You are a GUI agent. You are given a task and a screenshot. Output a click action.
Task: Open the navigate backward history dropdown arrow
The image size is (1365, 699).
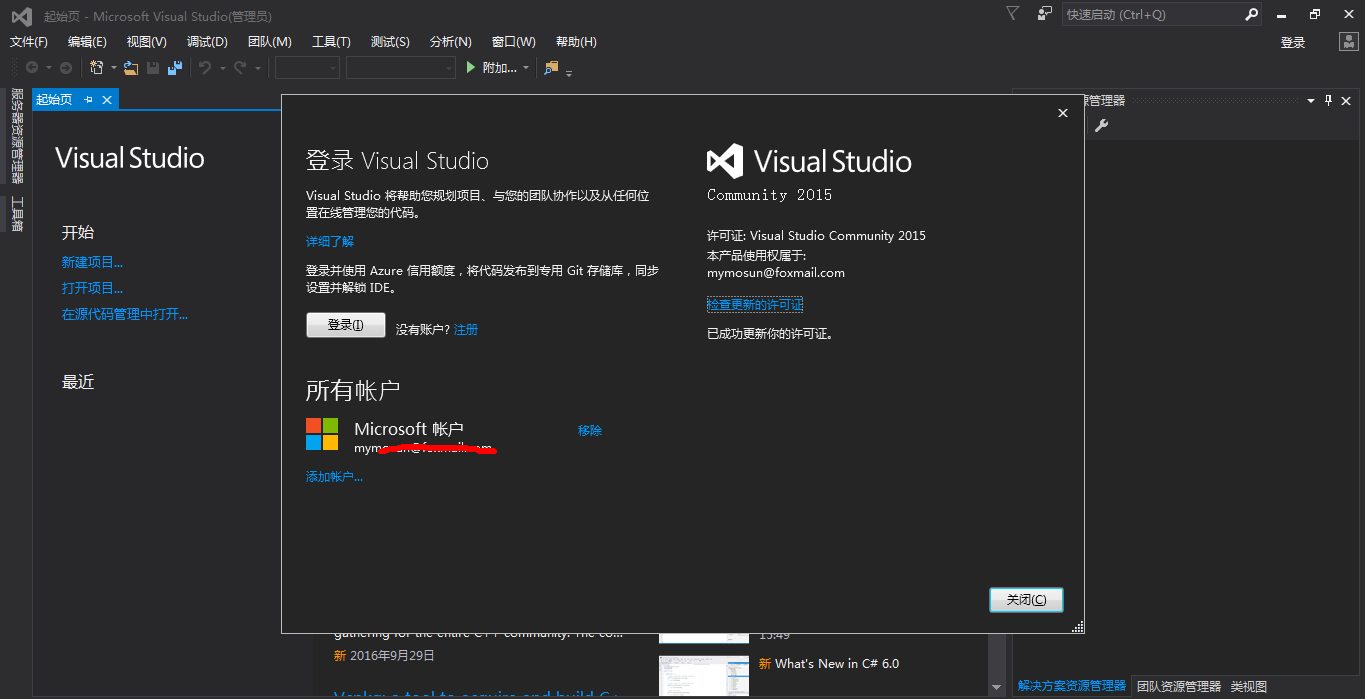tap(49, 68)
